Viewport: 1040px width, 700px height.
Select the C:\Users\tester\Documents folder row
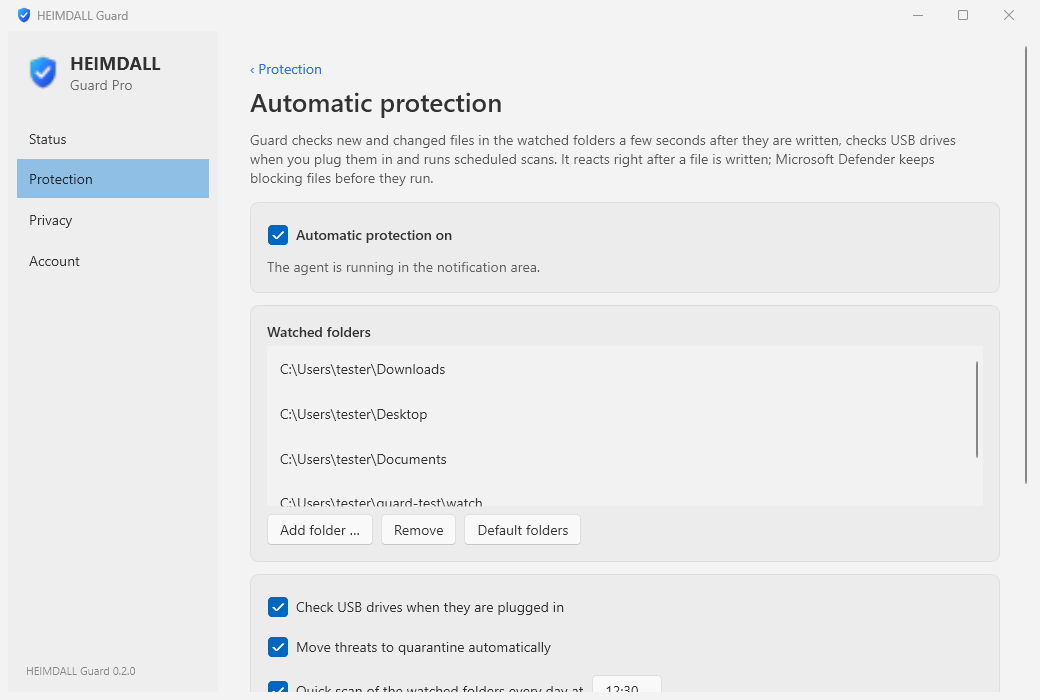click(620, 460)
